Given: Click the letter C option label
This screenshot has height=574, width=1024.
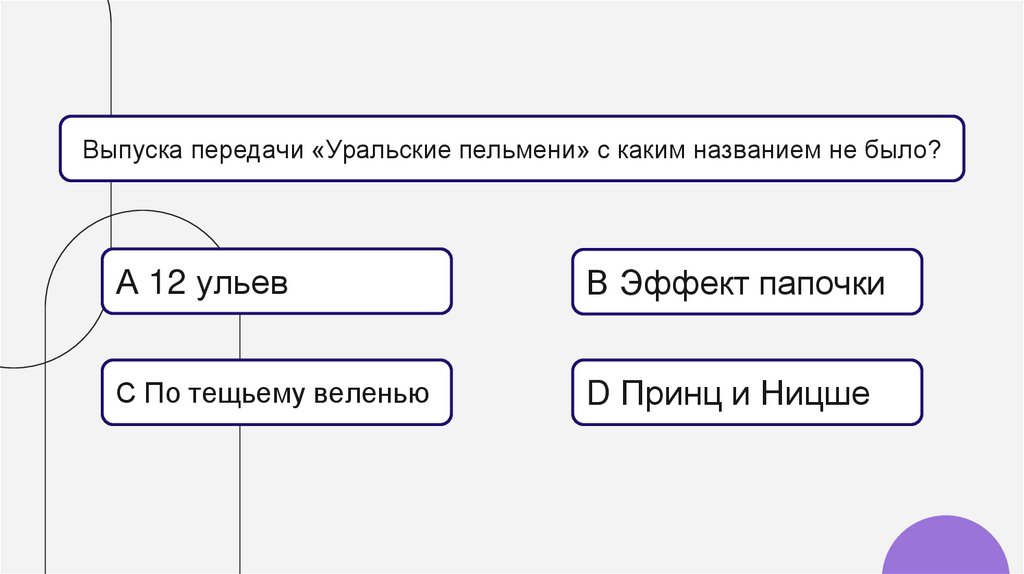Looking at the screenshot, I should click(x=125, y=393).
